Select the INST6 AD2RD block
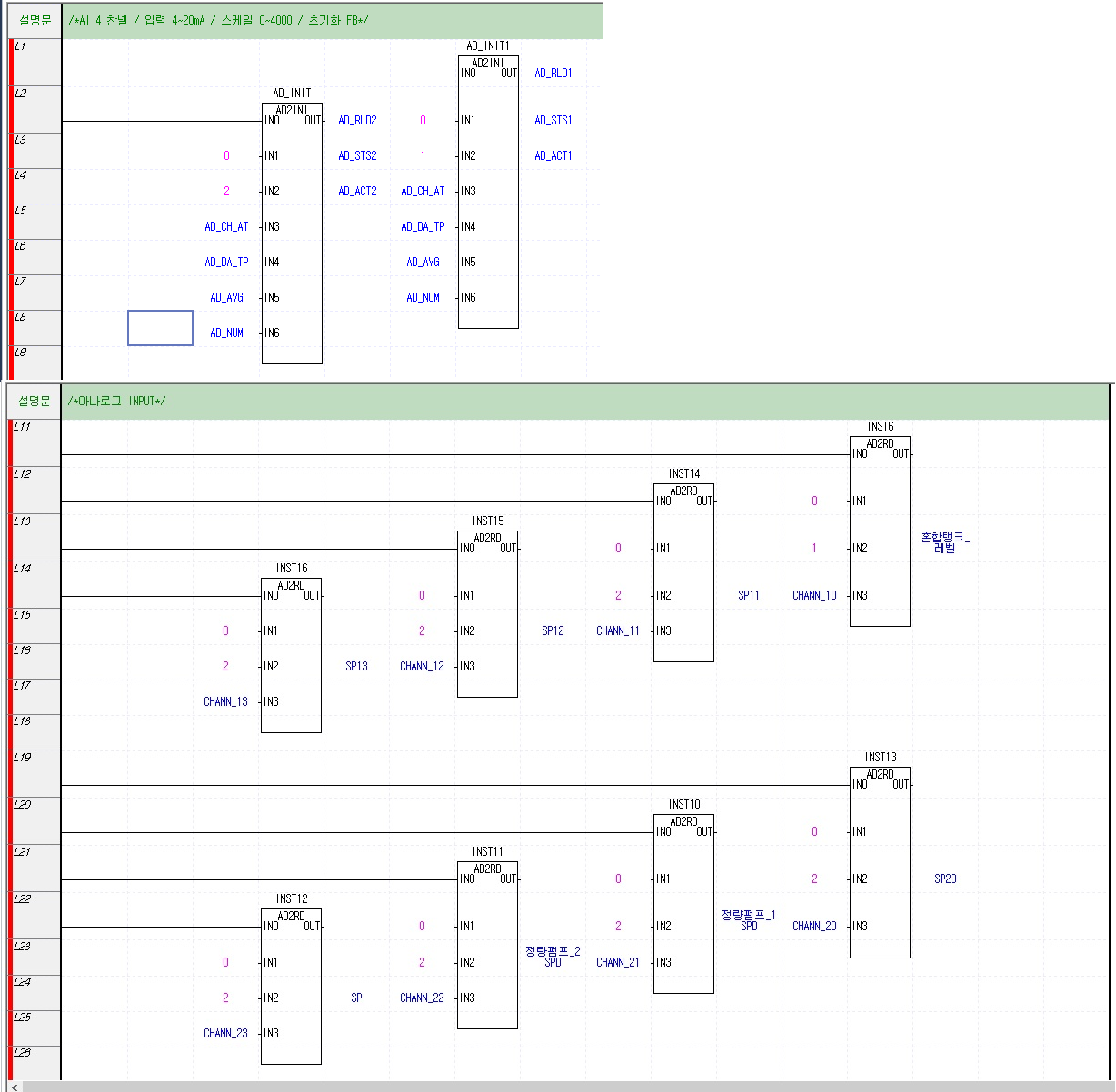Image resolution: width=1116 pixels, height=1092 pixels. (880, 531)
